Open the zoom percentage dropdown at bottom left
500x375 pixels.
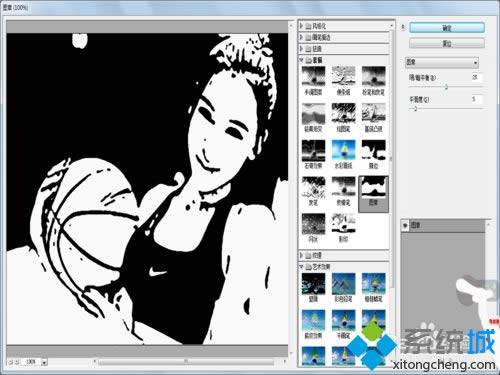pyautogui.click(x=44, y=362)
